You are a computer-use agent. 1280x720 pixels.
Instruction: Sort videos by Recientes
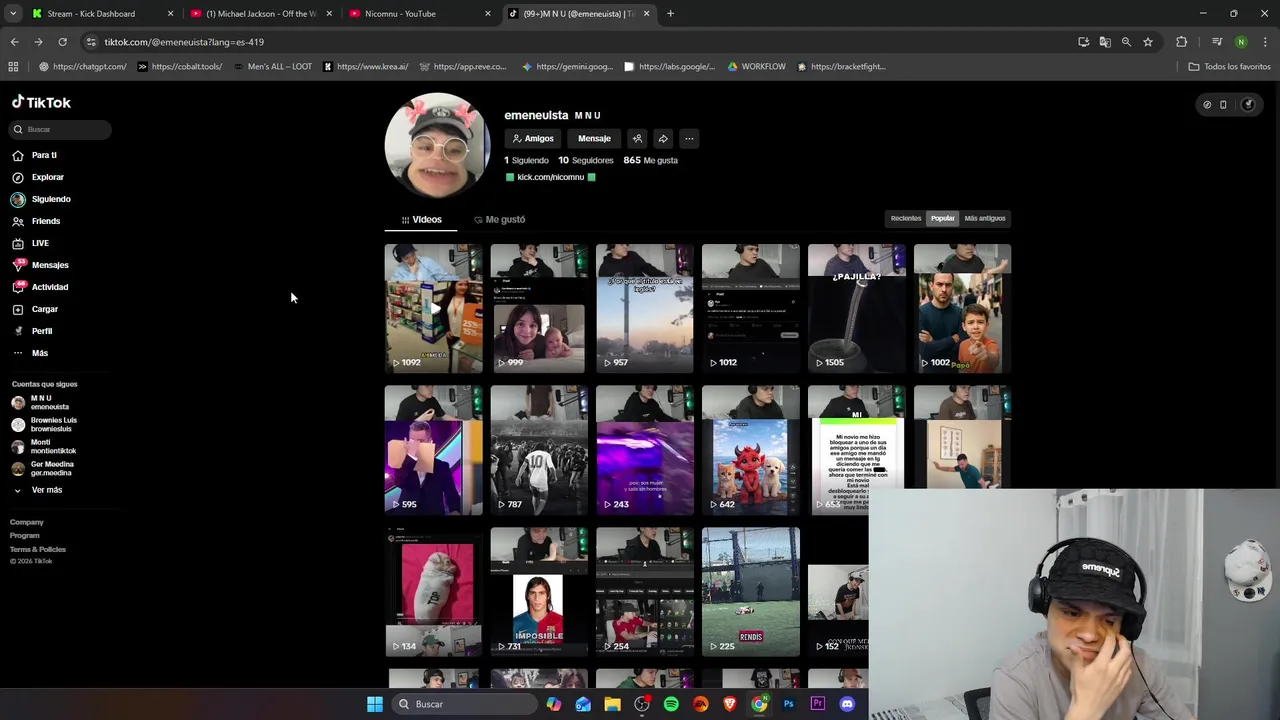906,218
